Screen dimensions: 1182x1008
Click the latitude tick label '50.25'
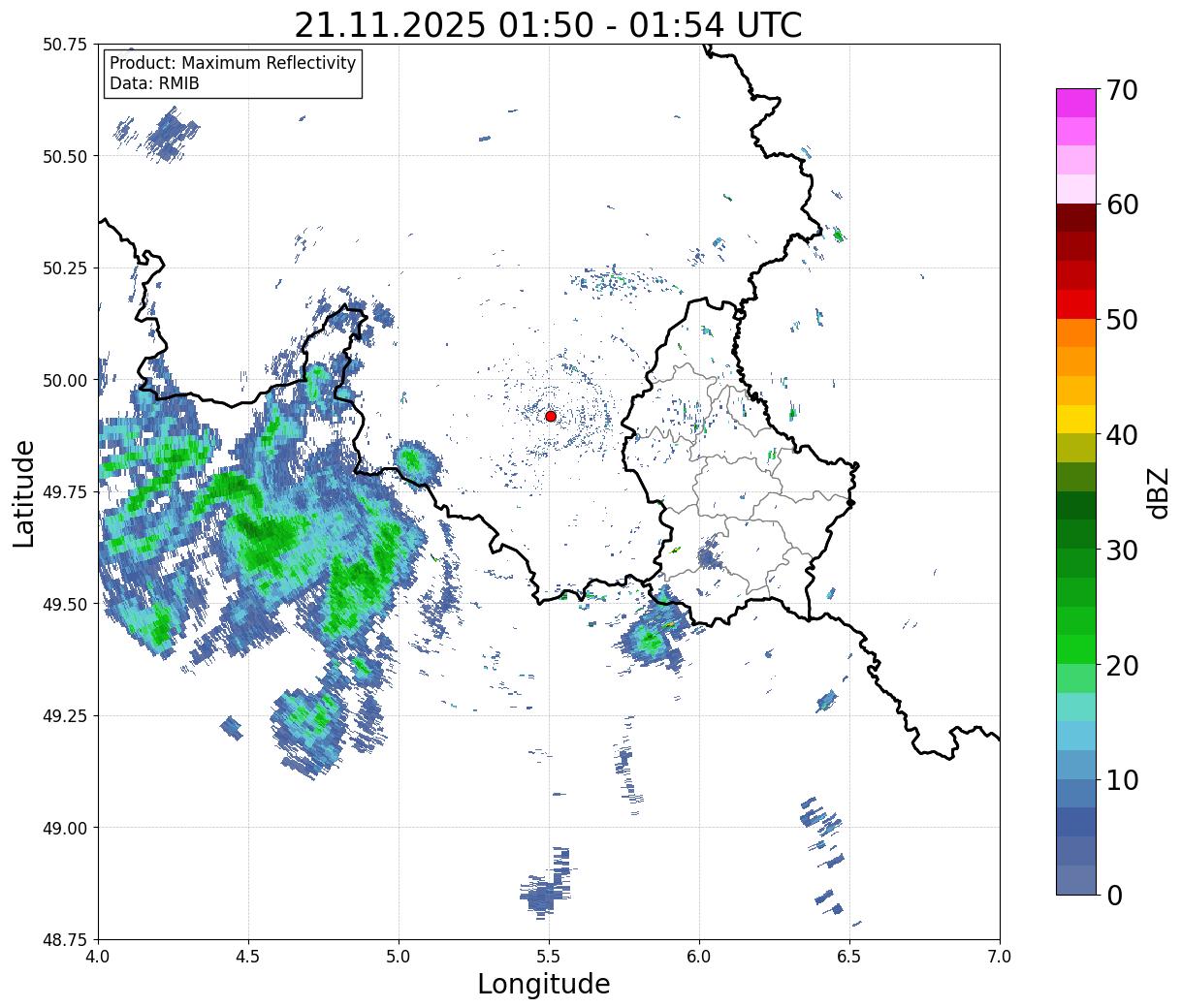(x=66, y=268)
